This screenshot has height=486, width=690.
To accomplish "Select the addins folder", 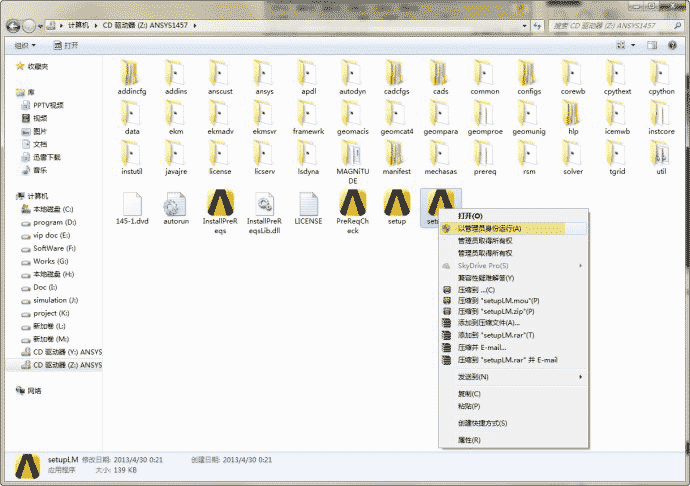I will [x=176, y=78].
